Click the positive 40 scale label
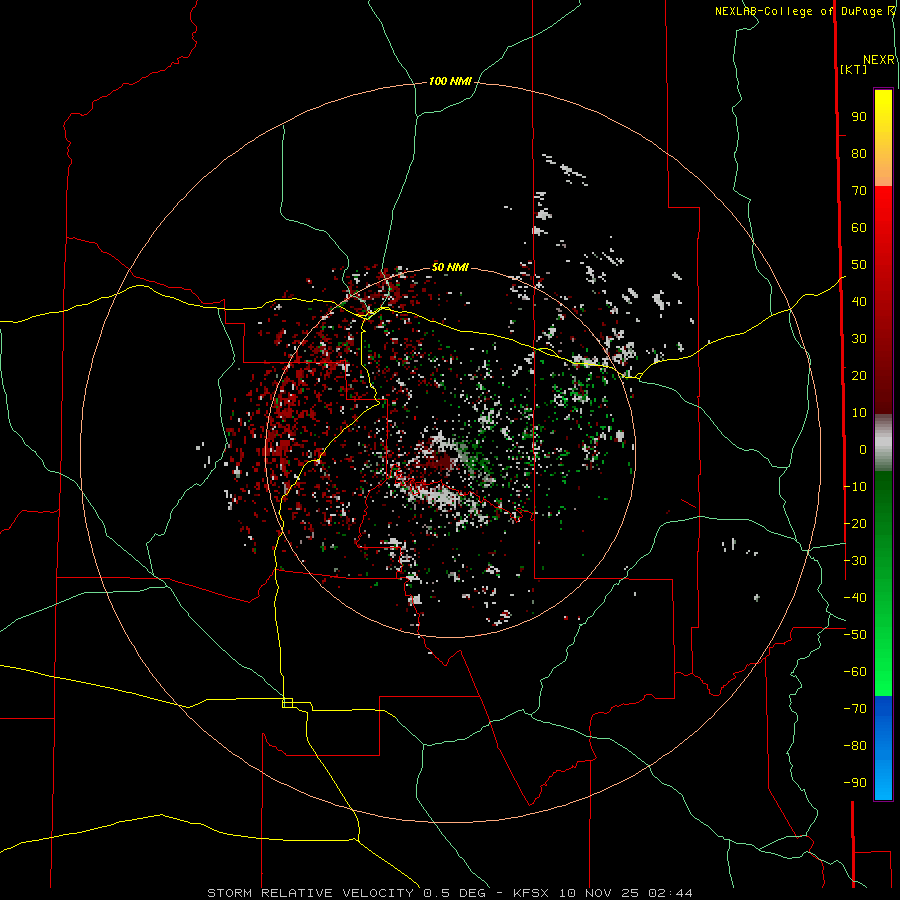The image size is (900, 900). pyautogui.click(x=859, y=302)
